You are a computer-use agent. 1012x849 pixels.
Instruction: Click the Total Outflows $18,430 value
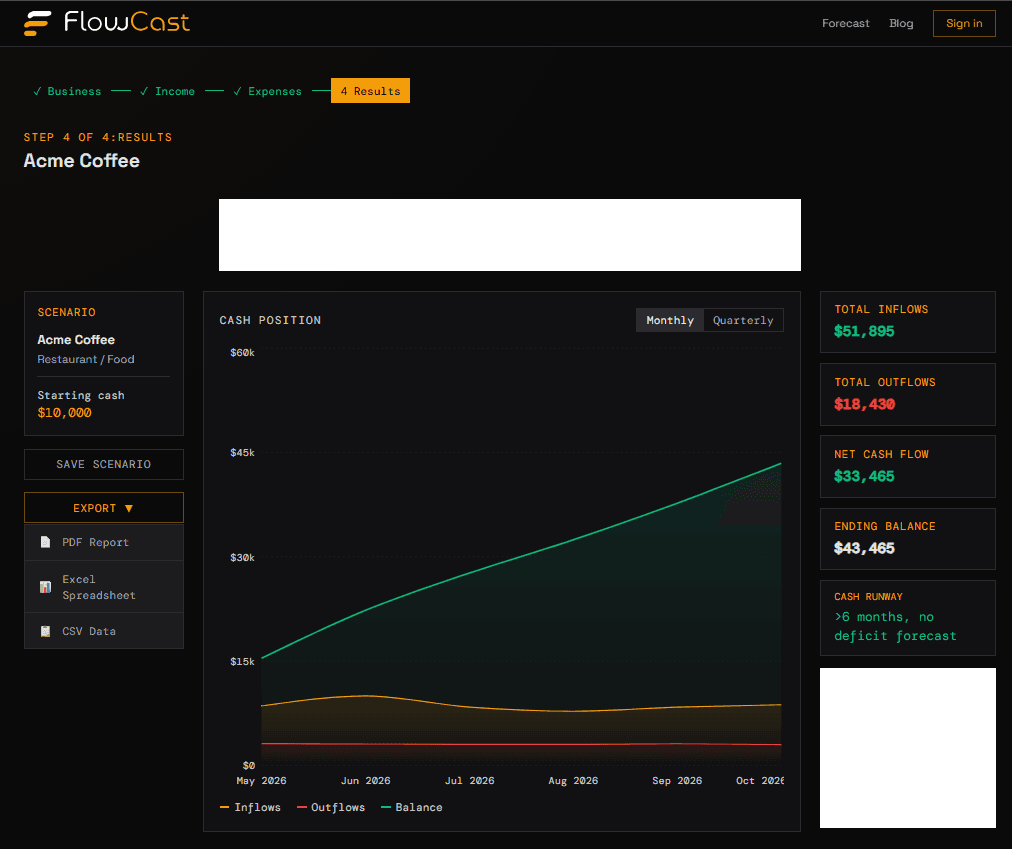coord(864,404)
